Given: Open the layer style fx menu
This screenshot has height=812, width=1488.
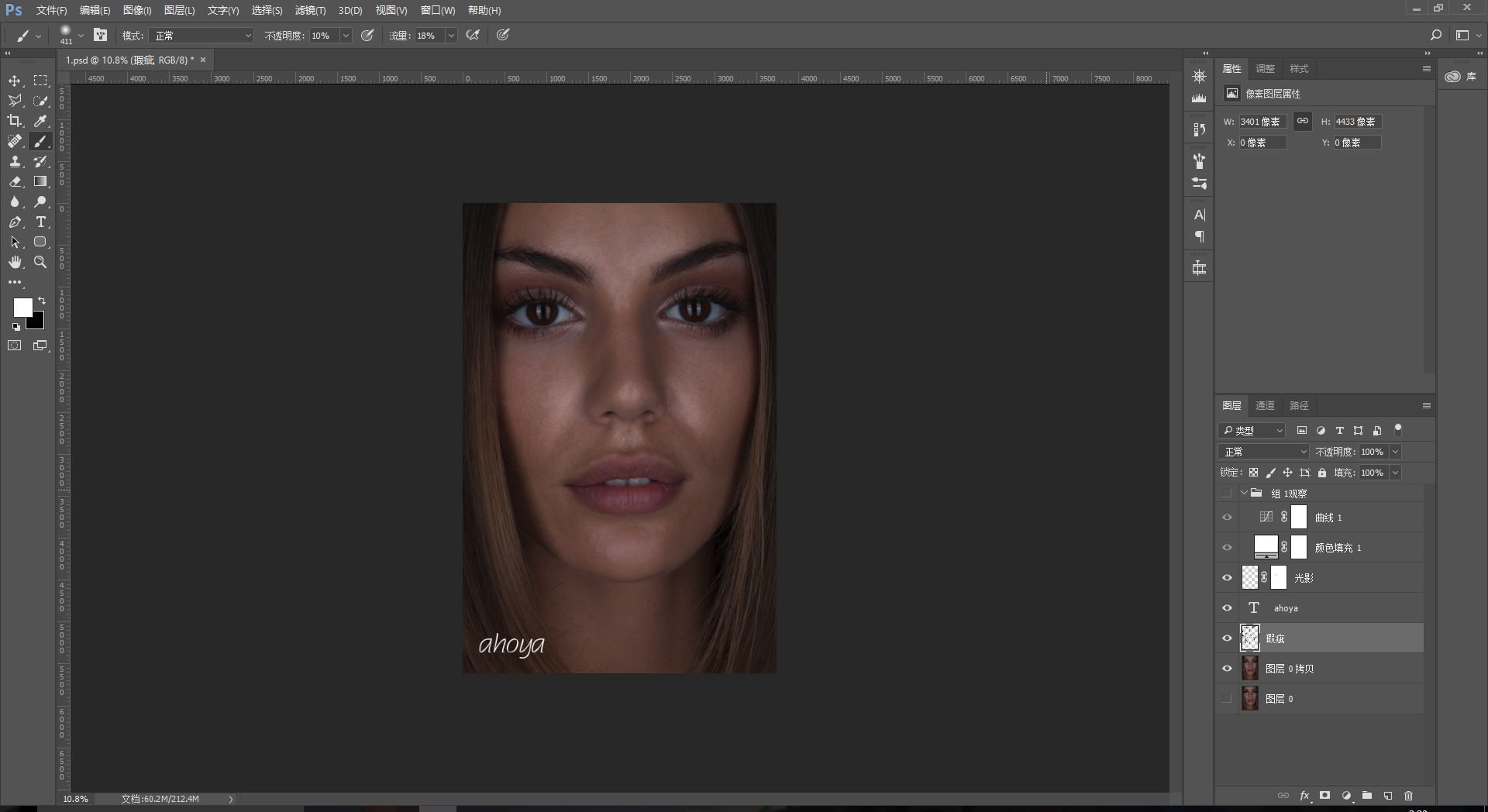Looking at the screenshot, I should (x=1304, y=796).
